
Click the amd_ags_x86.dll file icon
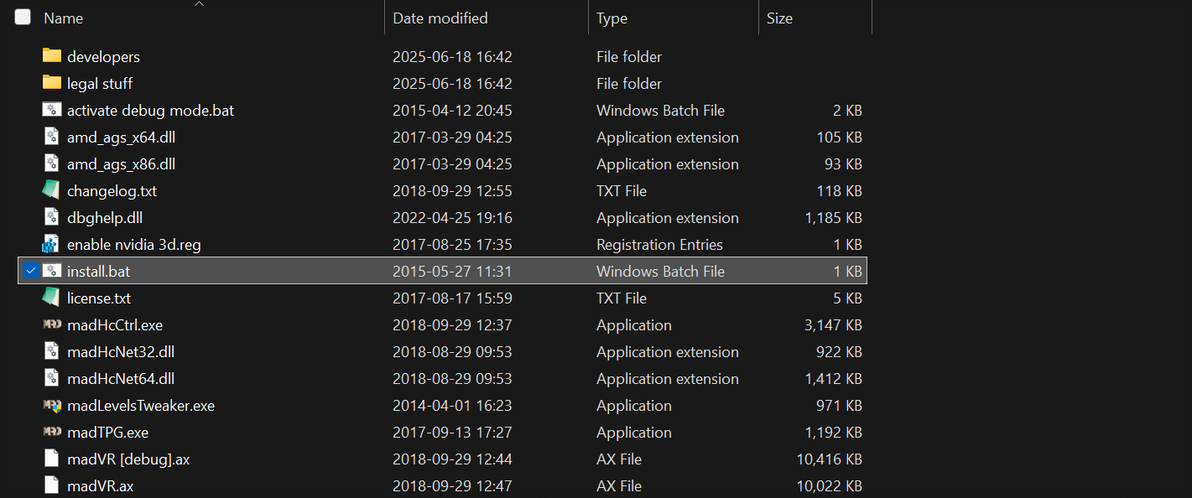52,163
